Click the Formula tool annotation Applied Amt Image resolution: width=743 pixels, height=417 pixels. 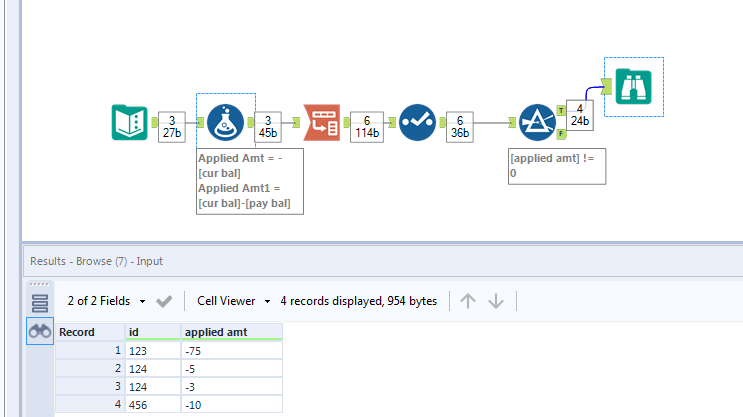[x=250, y=181]
